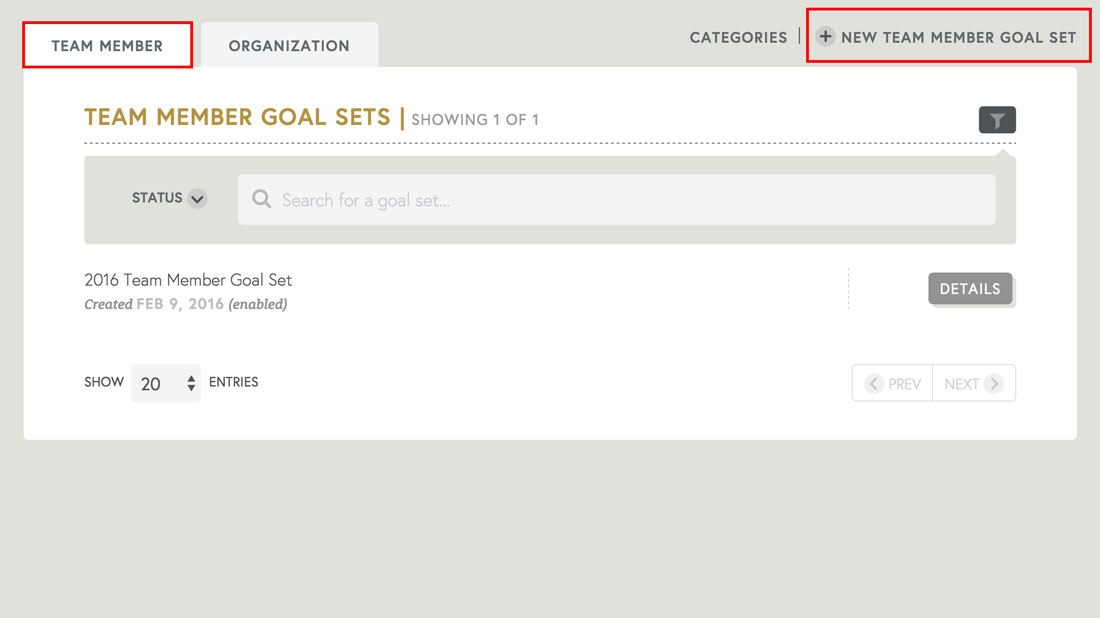This screenshot has width=1100, height=618.
Task: Click the plus icon beside NEW TEAM MEMBER GOAL SET
Action: [825, 36]
